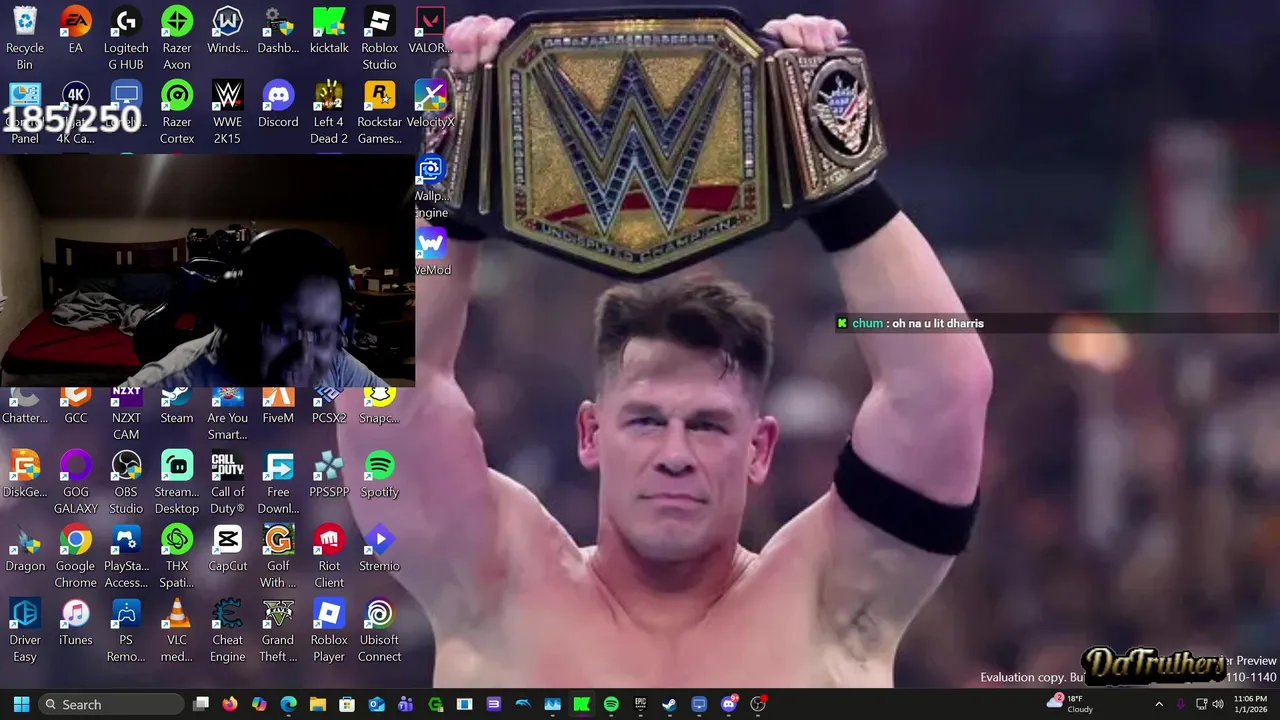Open Discord desktop shortcut
The width and height of the screenshot is (1280, 720).
coord(278,104)
